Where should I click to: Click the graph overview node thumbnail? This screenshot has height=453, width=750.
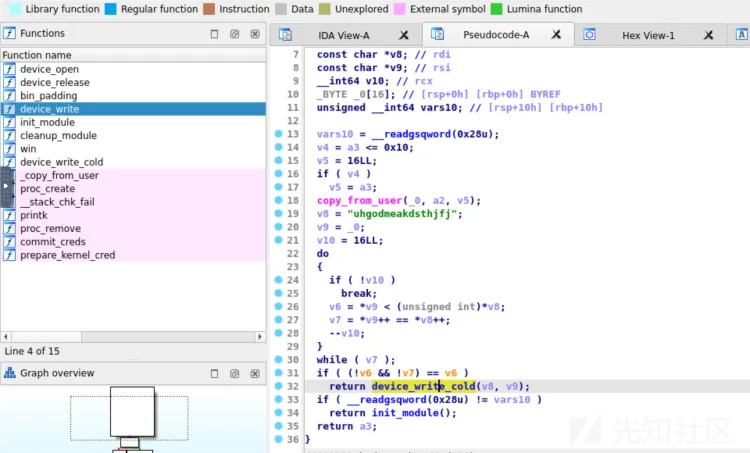pyautogui.click(x=132, y=411)
